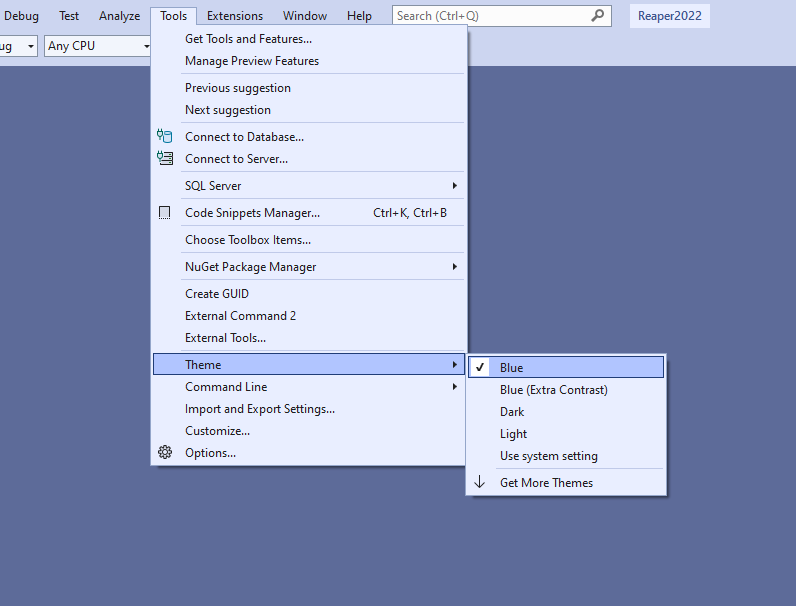Image resolution: width=796 pixels, height=606 pixels.
Task: Click the Options gear icon
Action: (164, 452)
